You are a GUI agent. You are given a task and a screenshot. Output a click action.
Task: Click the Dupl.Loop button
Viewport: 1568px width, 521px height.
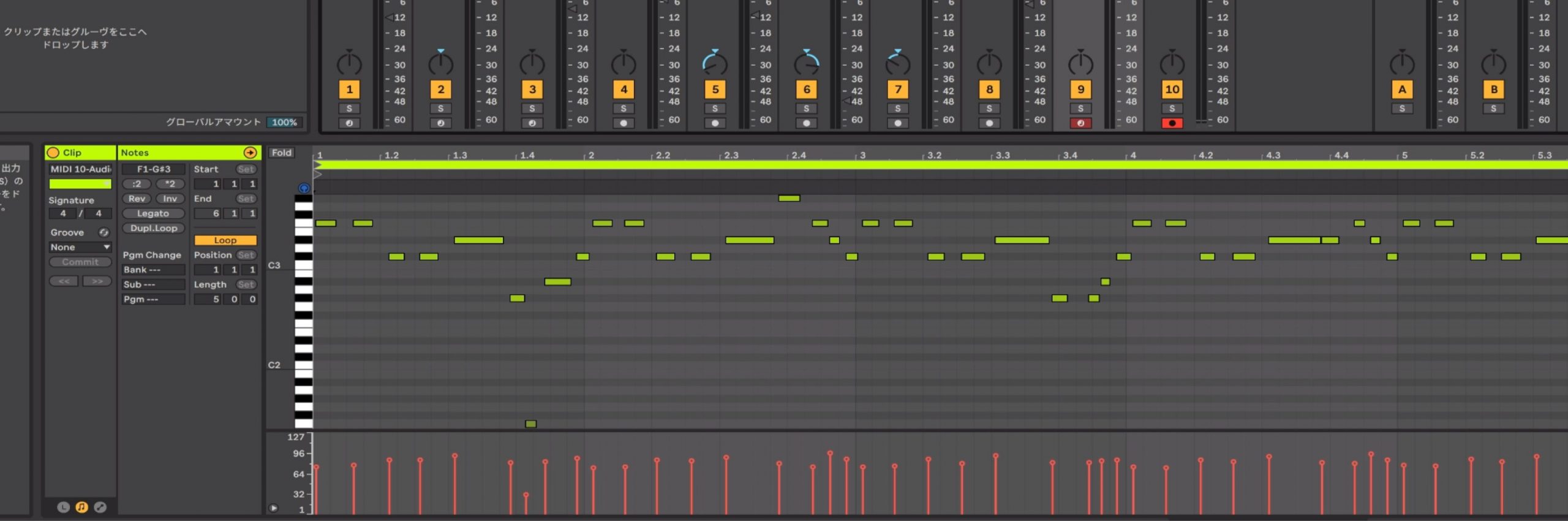click(x=153, y=228)
